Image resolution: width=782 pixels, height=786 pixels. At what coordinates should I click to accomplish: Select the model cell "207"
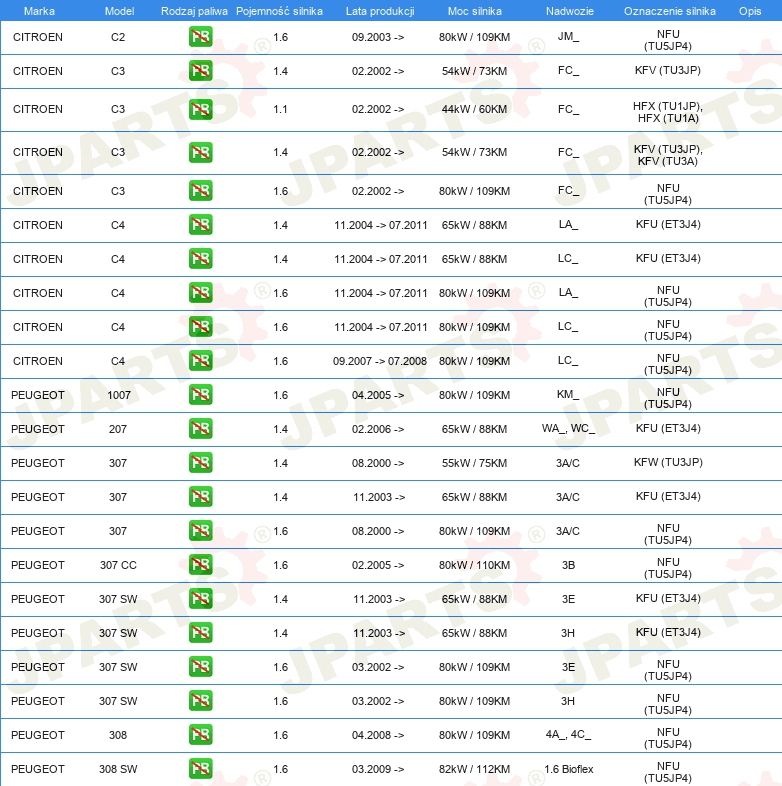click(x=118, y=430)
